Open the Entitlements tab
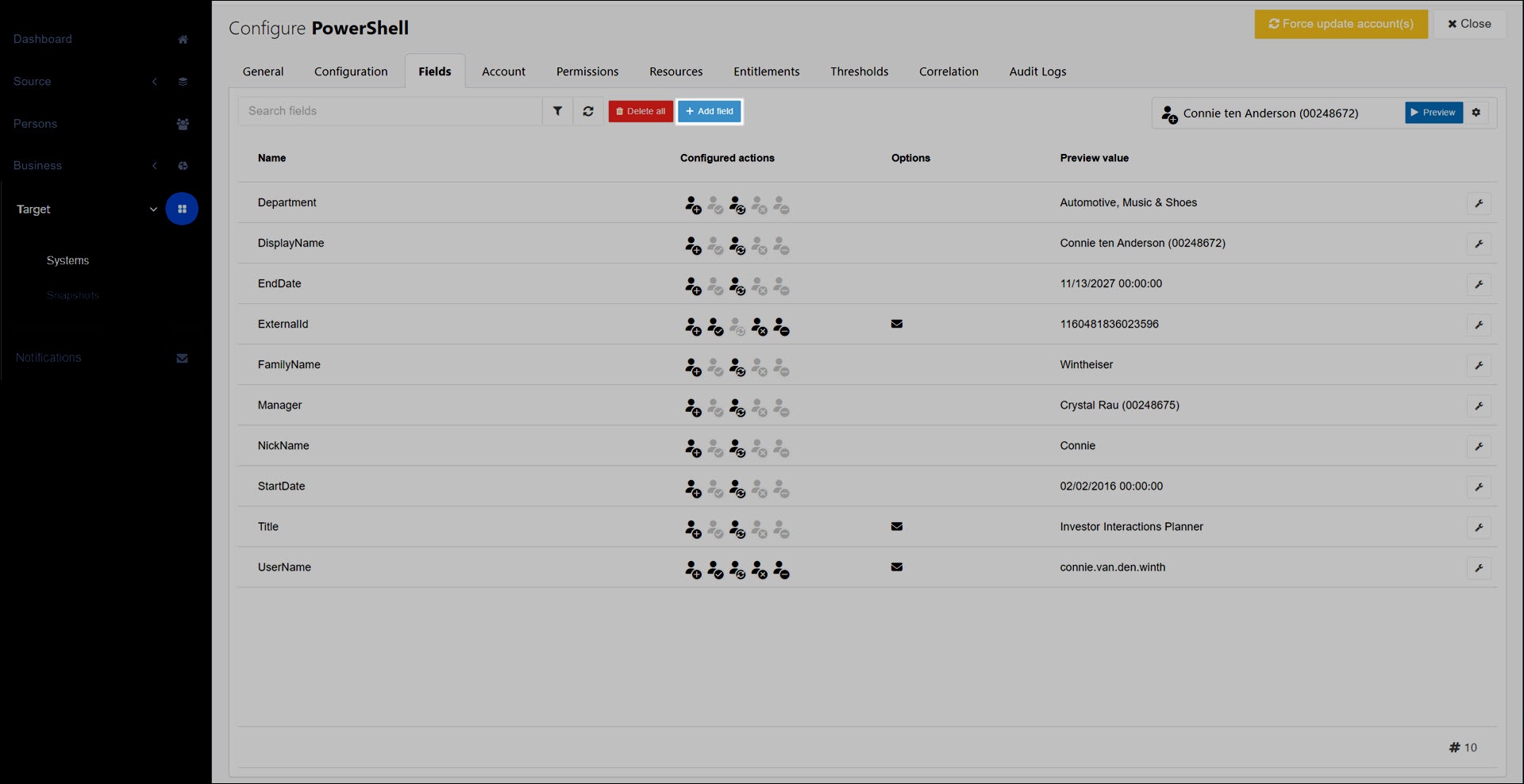Viewport: 1524px width, 784px height. 766,71
